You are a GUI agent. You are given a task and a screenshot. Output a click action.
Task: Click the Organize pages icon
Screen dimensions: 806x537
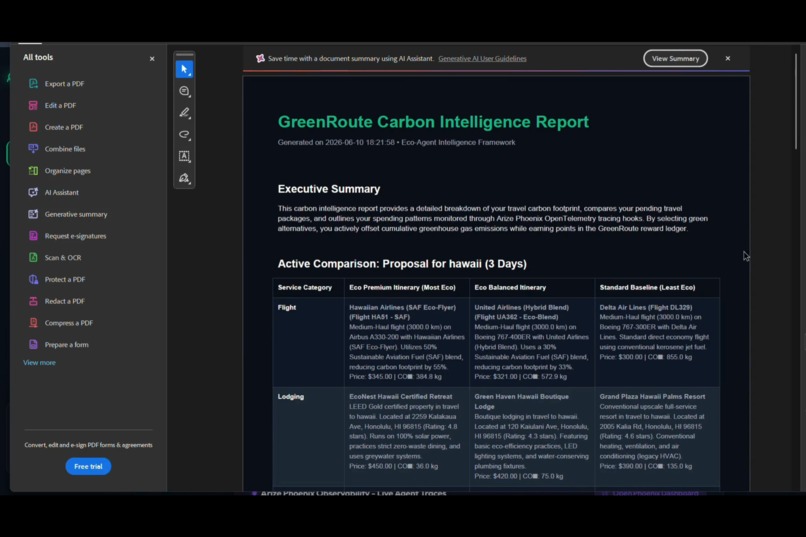[33, 171]
